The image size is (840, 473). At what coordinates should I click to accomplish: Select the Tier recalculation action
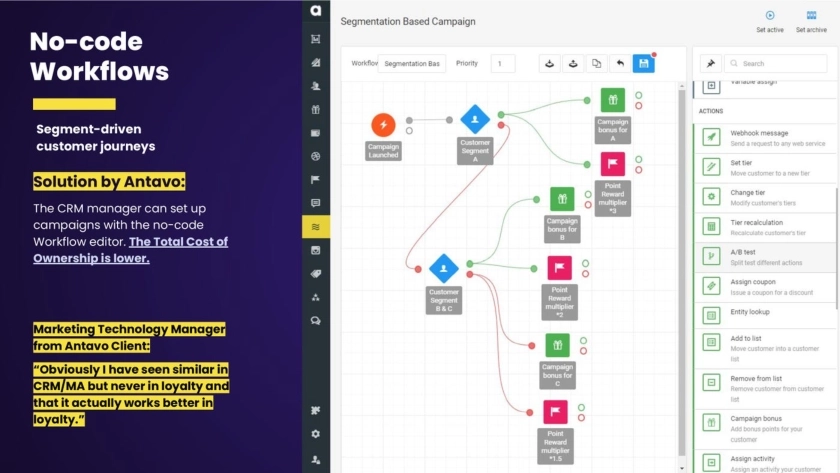tap(765, 227)
